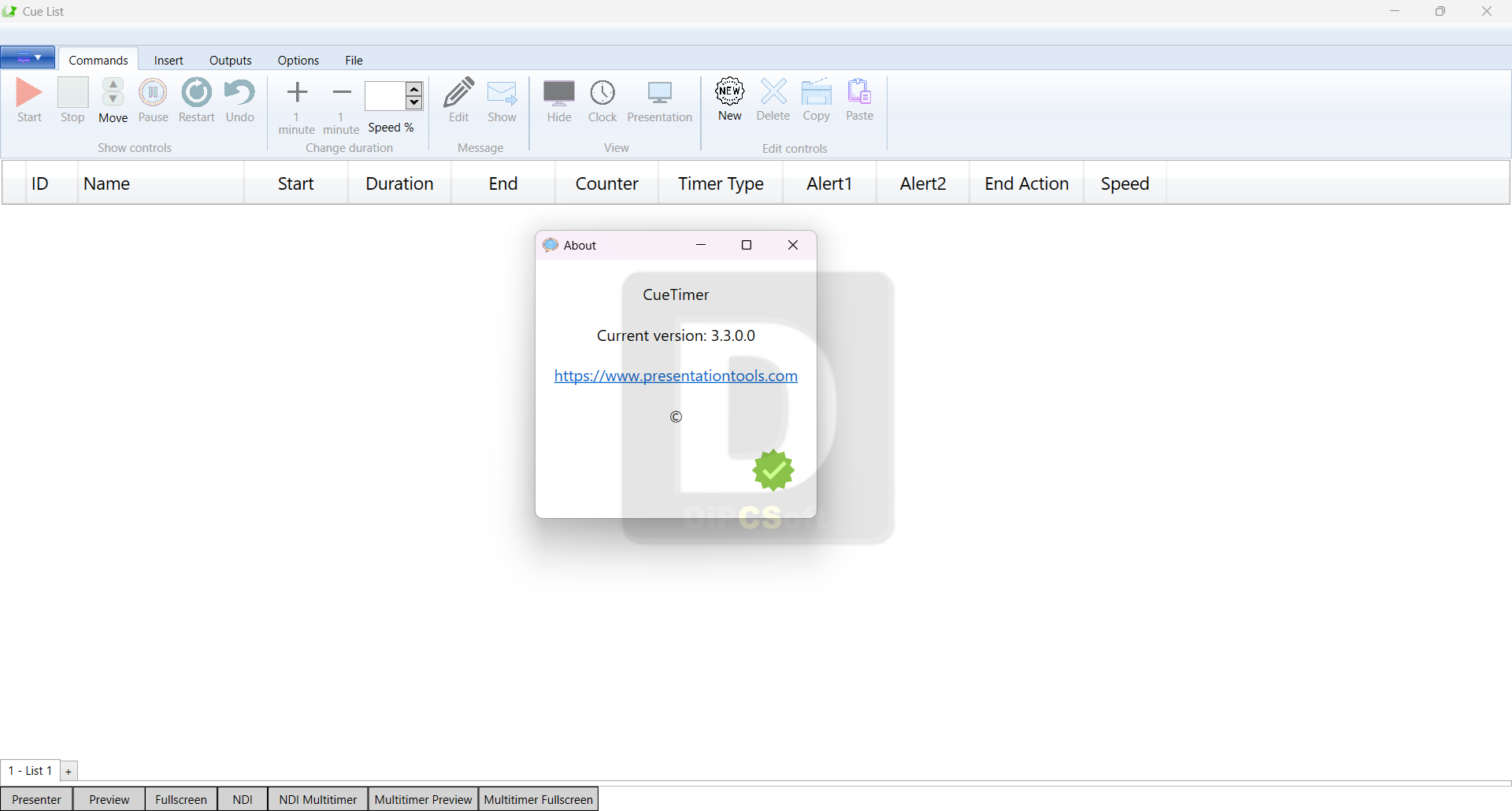Click the Start play icon
1512x811 pixels.
(29, 92)
